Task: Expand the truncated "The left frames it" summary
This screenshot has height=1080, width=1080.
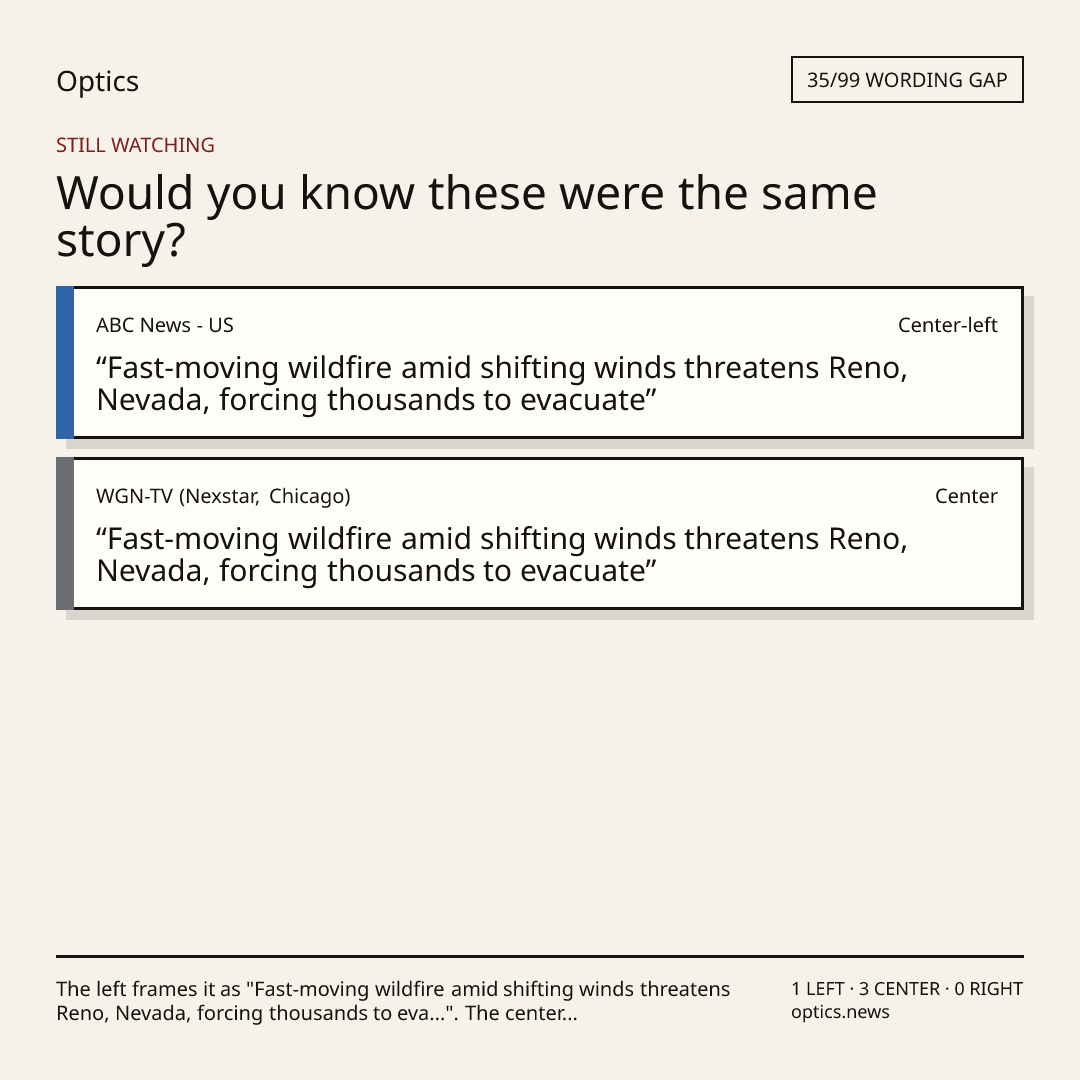Action: tap(393, 1001)
